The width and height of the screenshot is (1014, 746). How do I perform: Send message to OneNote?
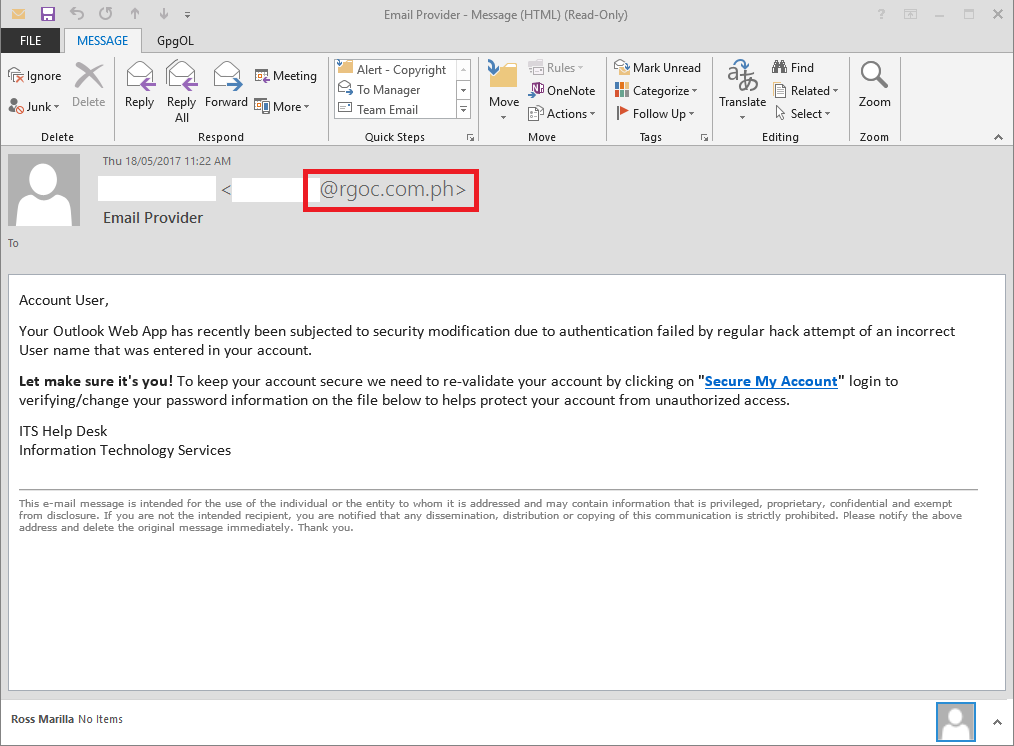click(x=561, y=90)
